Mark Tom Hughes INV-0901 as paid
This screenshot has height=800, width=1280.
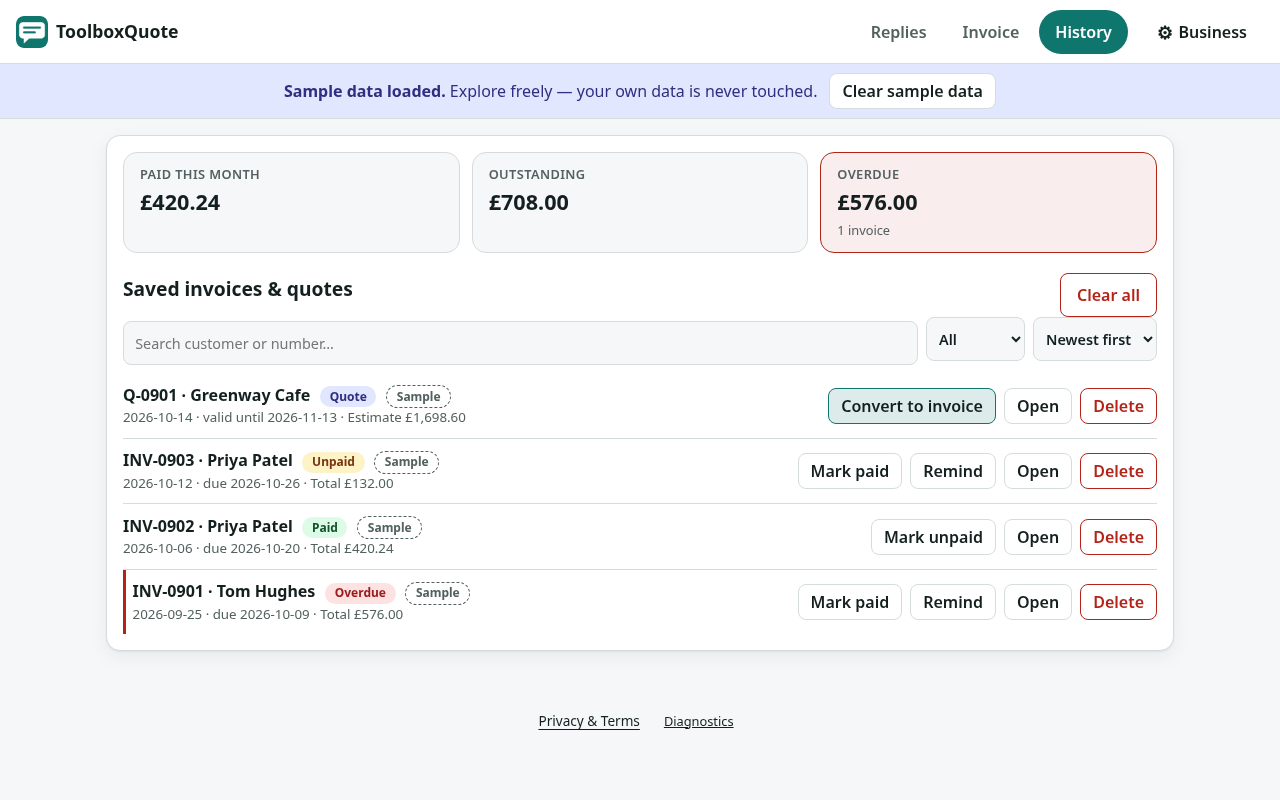click(x=850, y=602)
